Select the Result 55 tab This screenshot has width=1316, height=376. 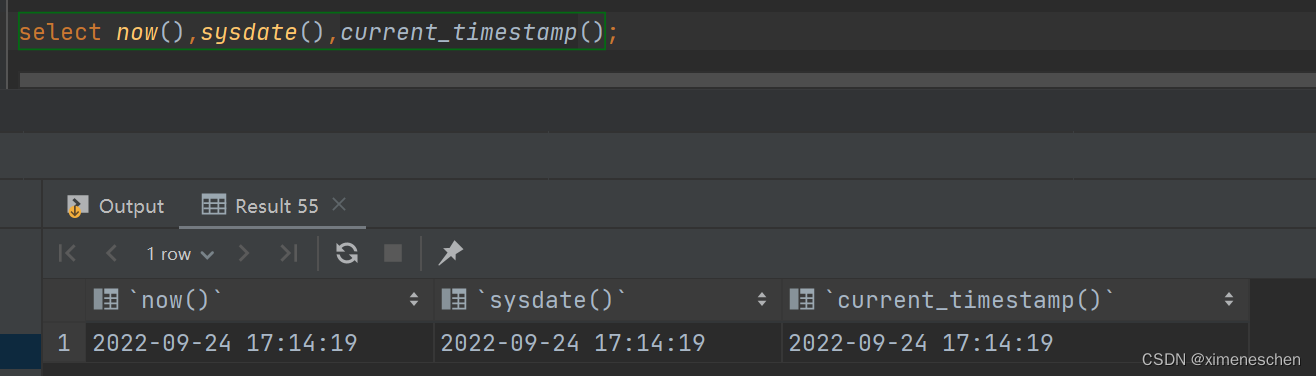tap(260, 206)
